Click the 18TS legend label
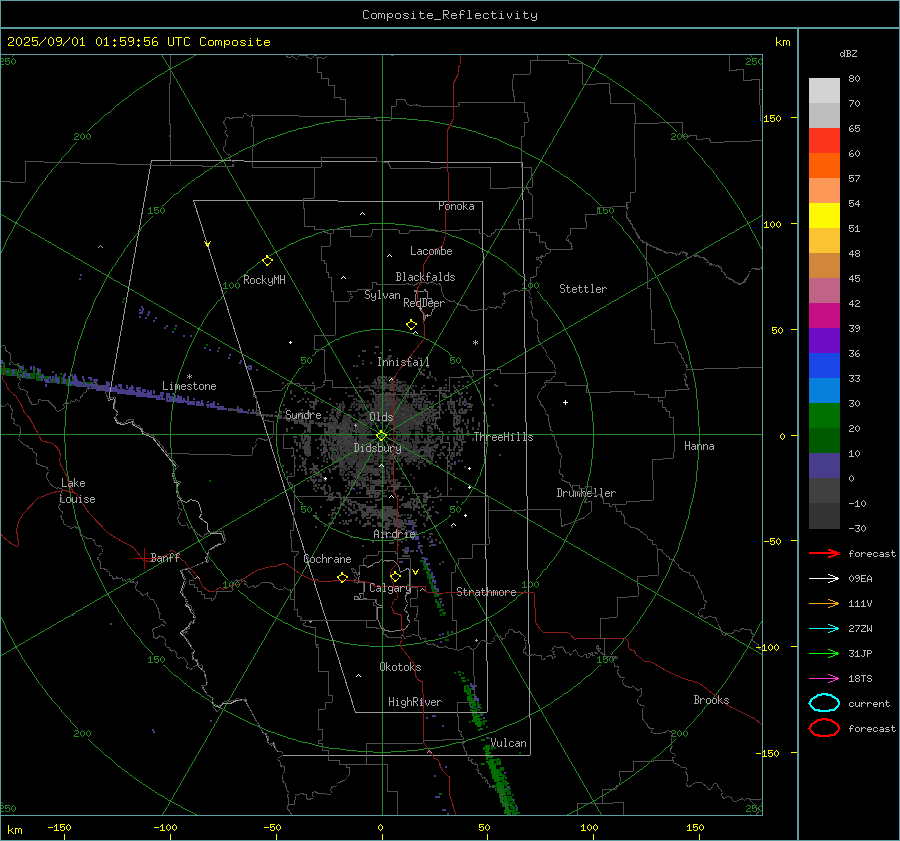Image resolution: width=900 pixels, height=841 pixels. pos(860,679)
